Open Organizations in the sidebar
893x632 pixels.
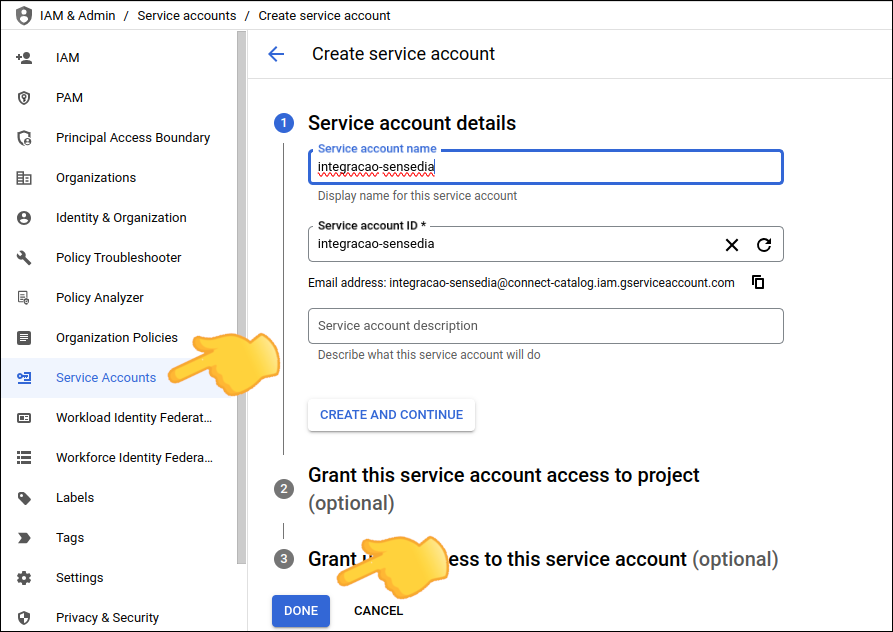click(96, 177)
